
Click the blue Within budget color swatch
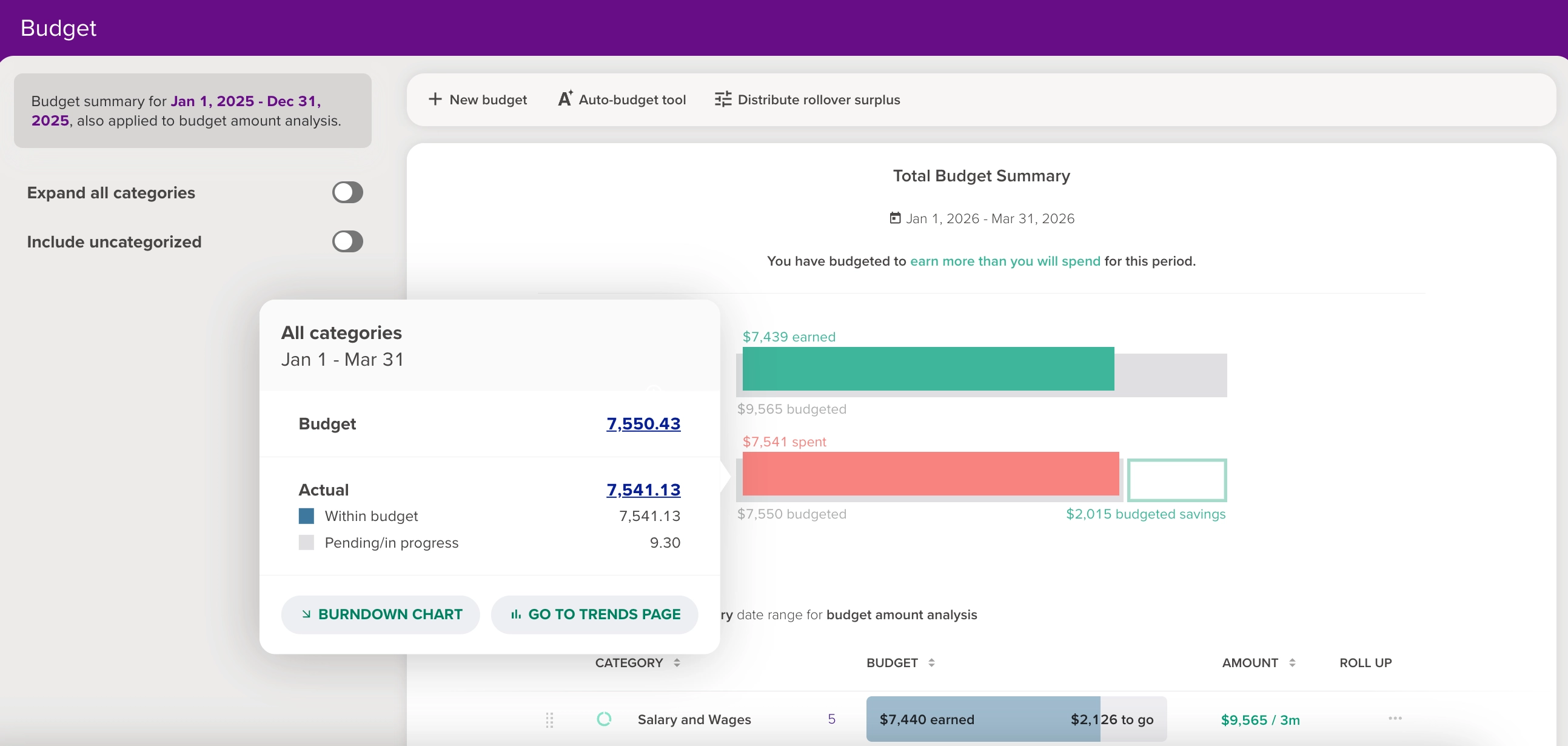(306, 516)
